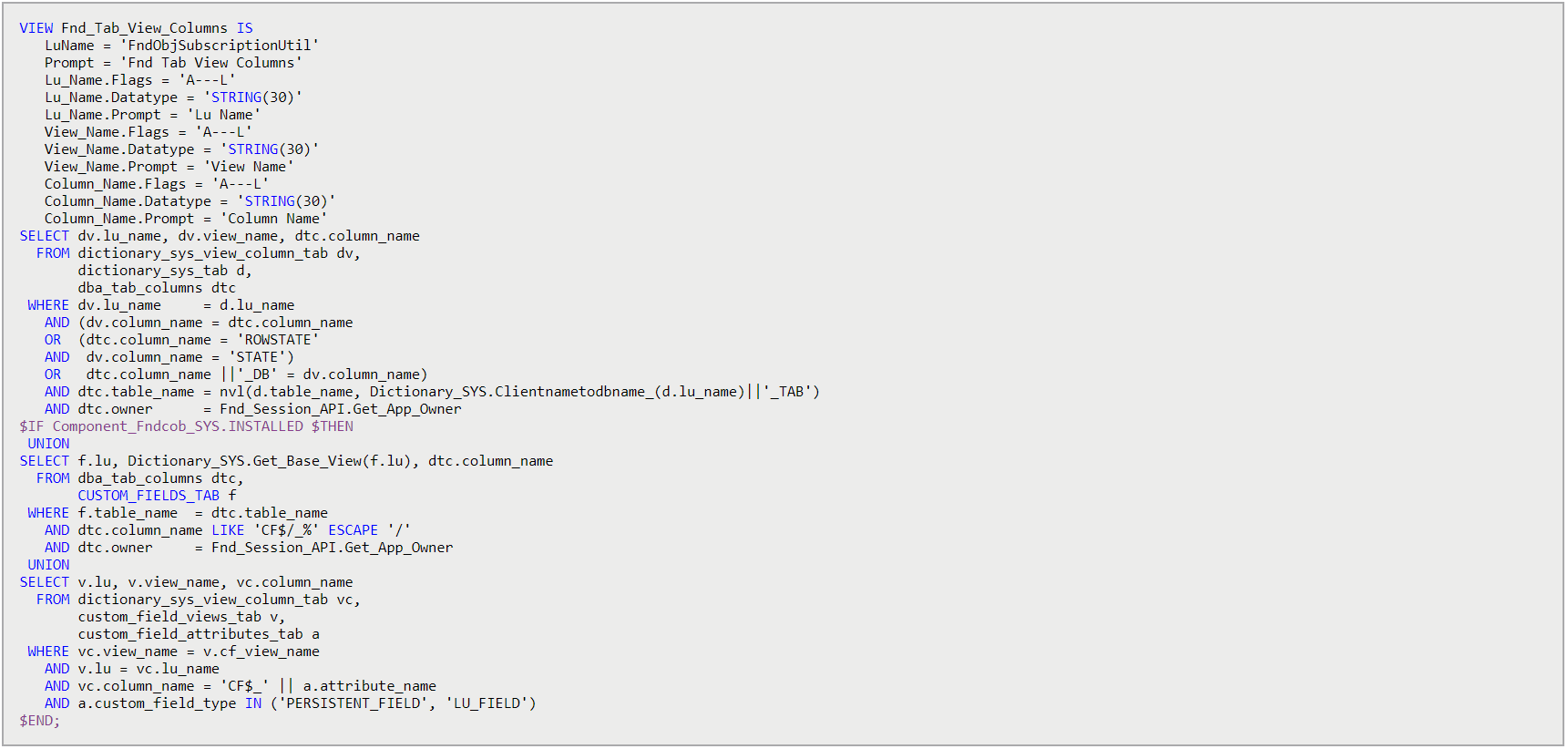Click the 'View Name' string literal
Image resolution: width=1568 pixels, height=749 pixels.
click(x=249, y=167)
